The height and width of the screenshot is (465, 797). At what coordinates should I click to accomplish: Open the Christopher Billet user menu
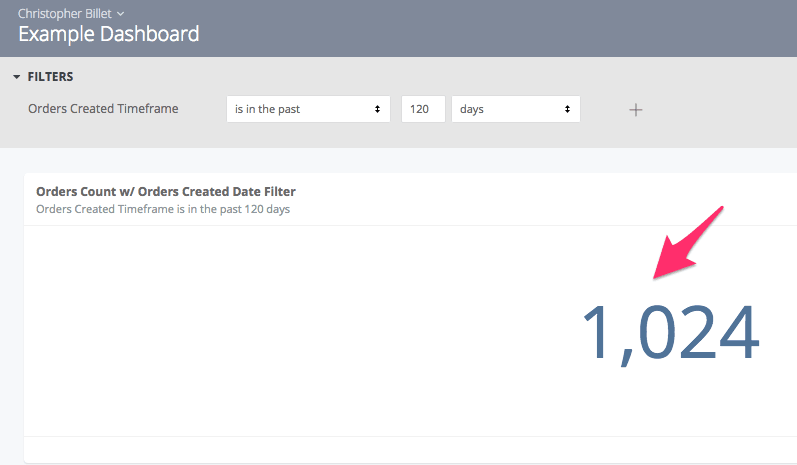[65, 13]
